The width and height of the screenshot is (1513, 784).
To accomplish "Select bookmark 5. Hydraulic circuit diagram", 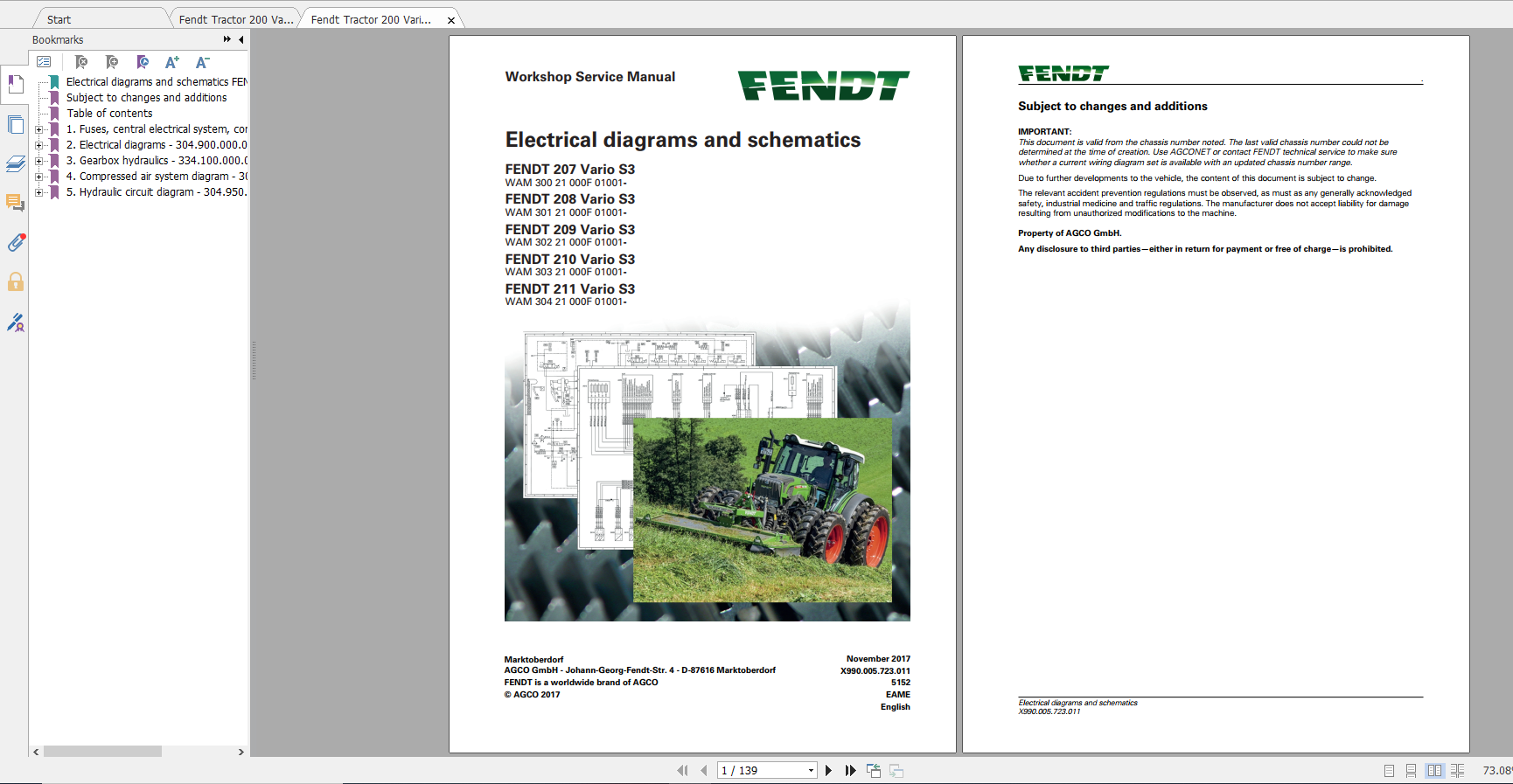I will pos(157,192).
